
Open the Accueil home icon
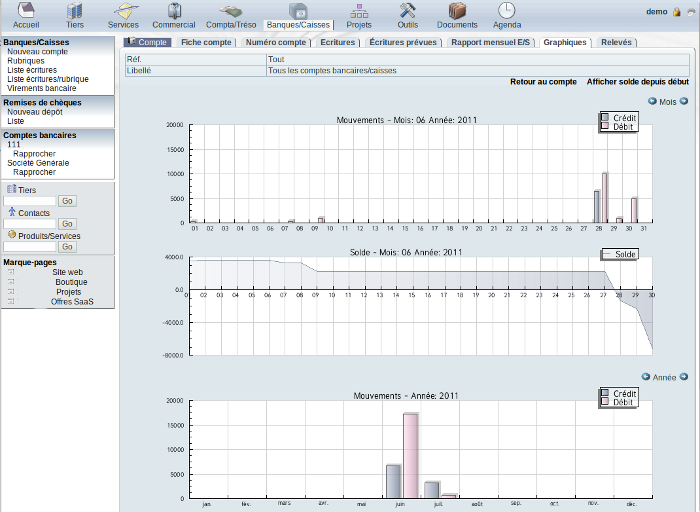(26, 11)
